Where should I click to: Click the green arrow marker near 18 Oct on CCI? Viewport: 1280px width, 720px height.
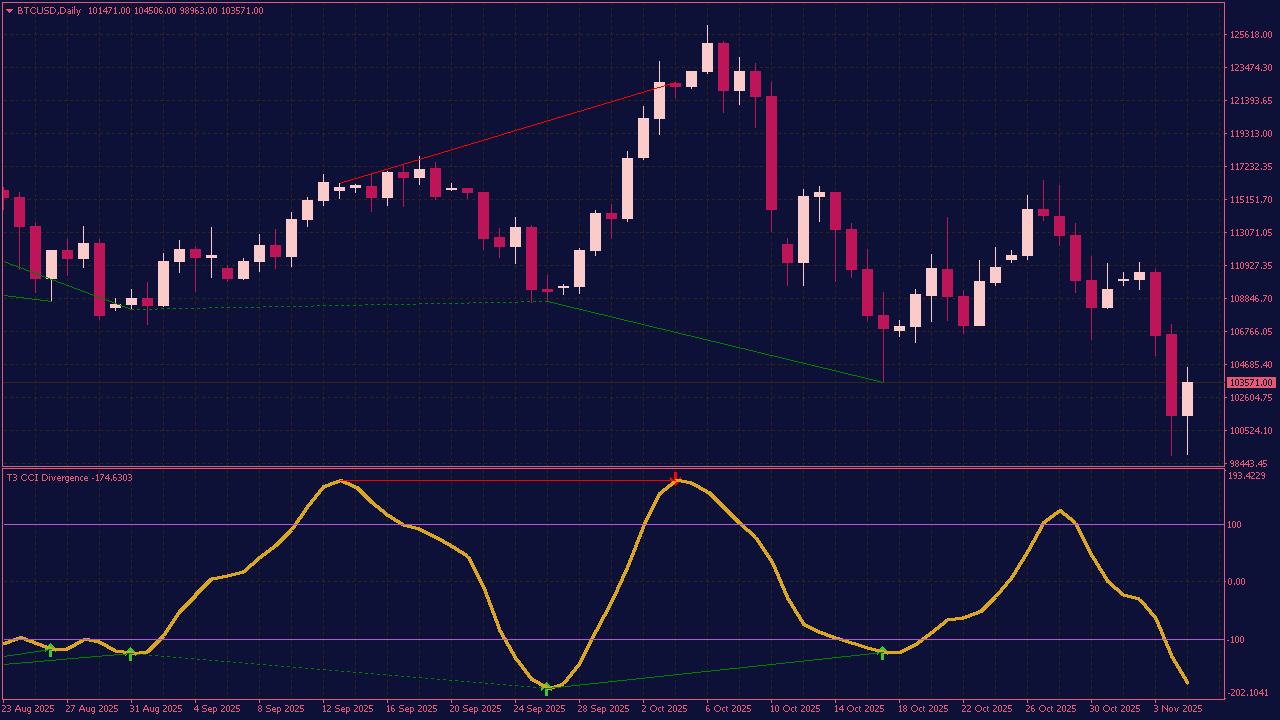[882, 651]
